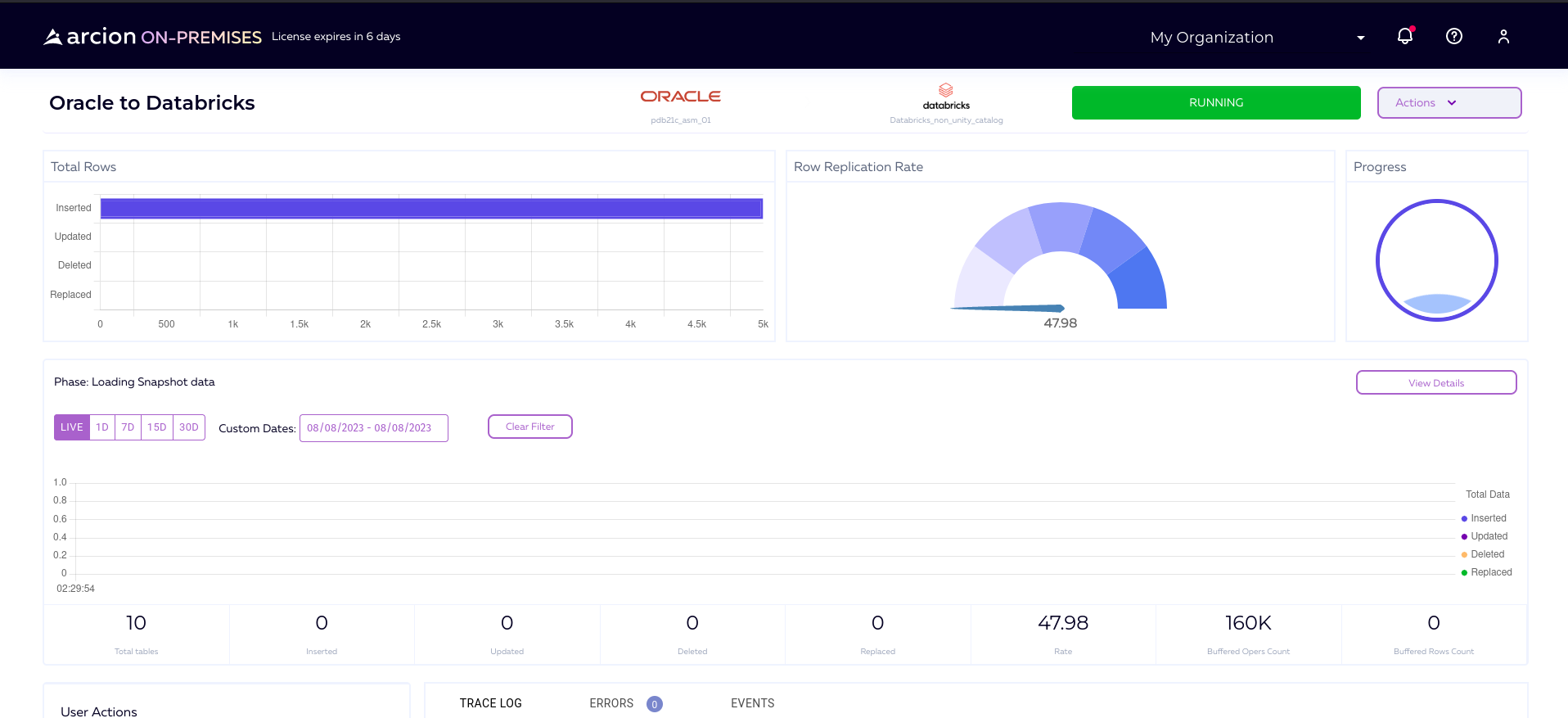Click the Databricks target logo
The width and height of the screenshot is (1568, 718).
pyautogui.click(x=946, y=97)
